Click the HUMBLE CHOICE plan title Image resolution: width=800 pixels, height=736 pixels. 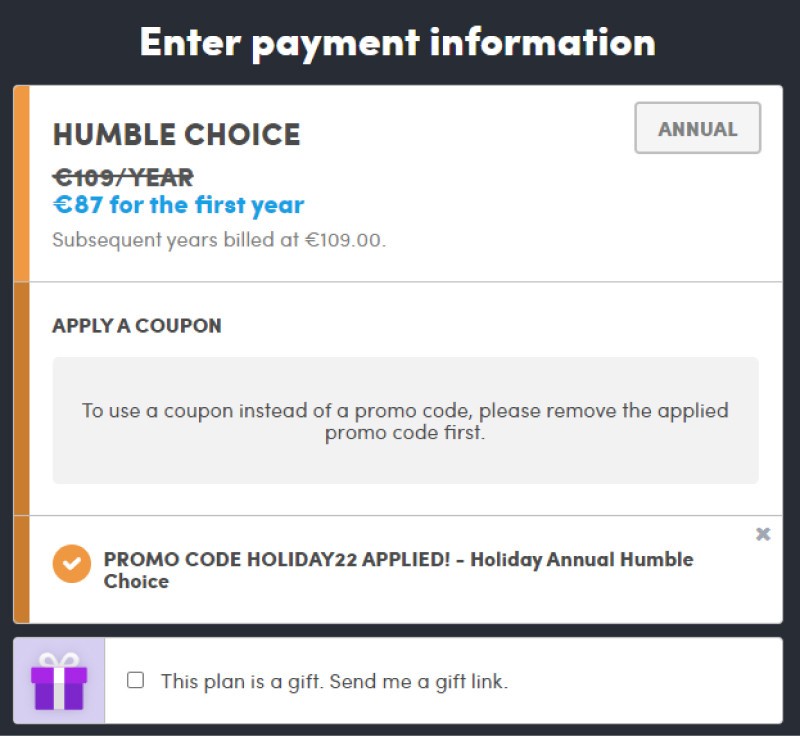click(177, 135)
